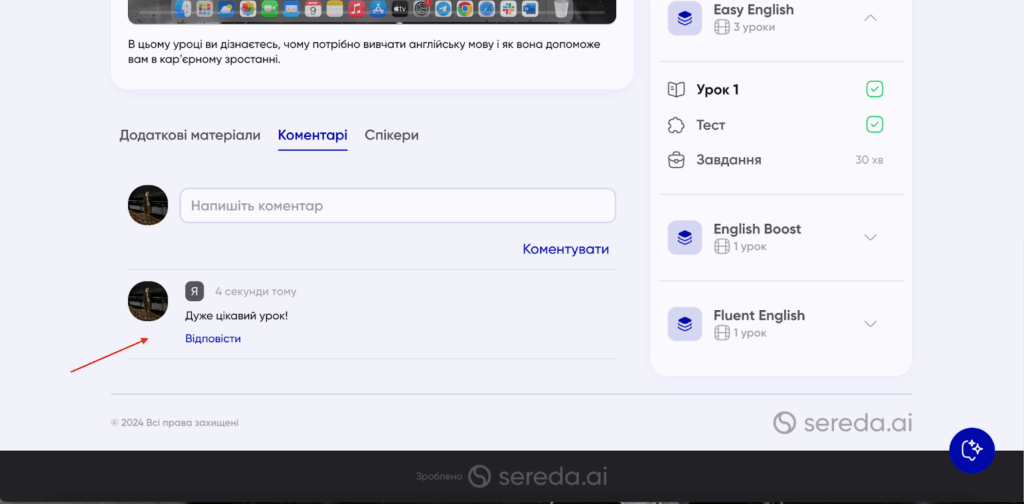Expand the English Boost module
The width and height of the screenshot is (1024, 504).
(870, 237)
